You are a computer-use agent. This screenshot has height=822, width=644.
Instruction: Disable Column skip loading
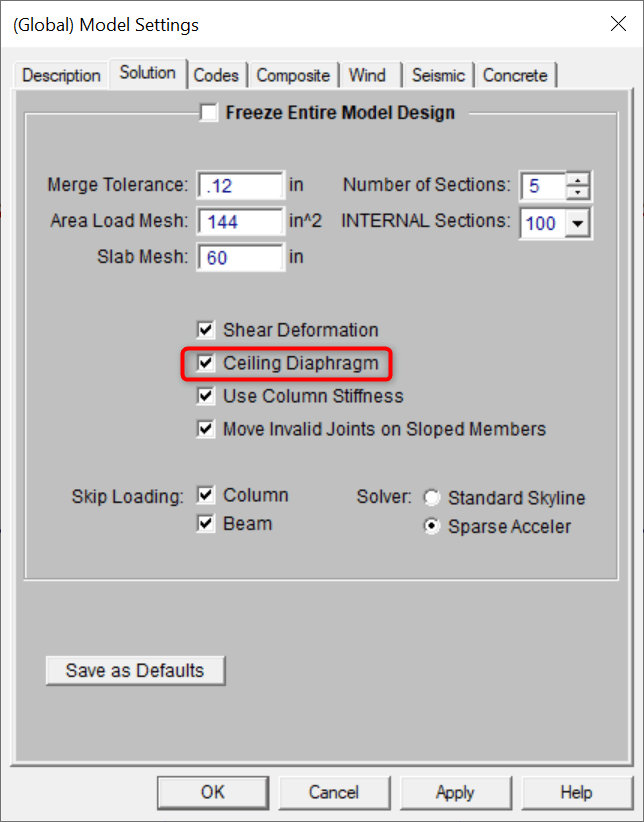206,495
